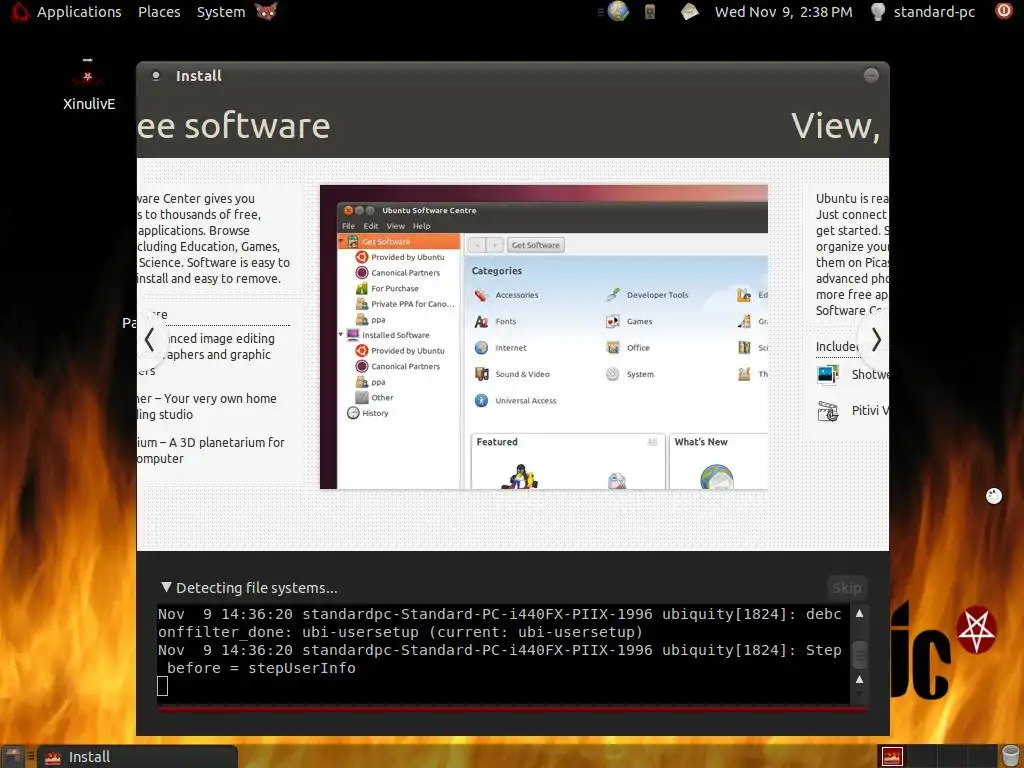This screenshot has width=1024, height=768.
Task: Go to the previous slide with left arrow
Action: pos(150,340)
